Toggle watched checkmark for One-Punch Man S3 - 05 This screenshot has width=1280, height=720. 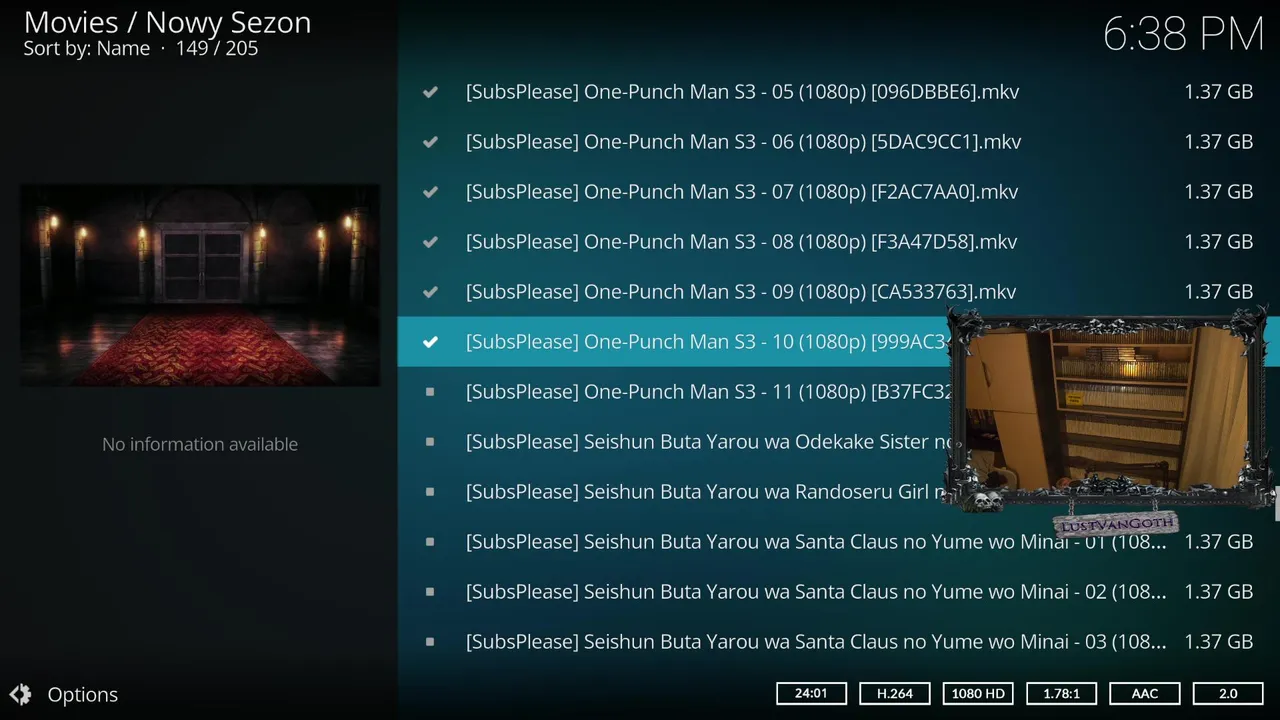point(430,92)
